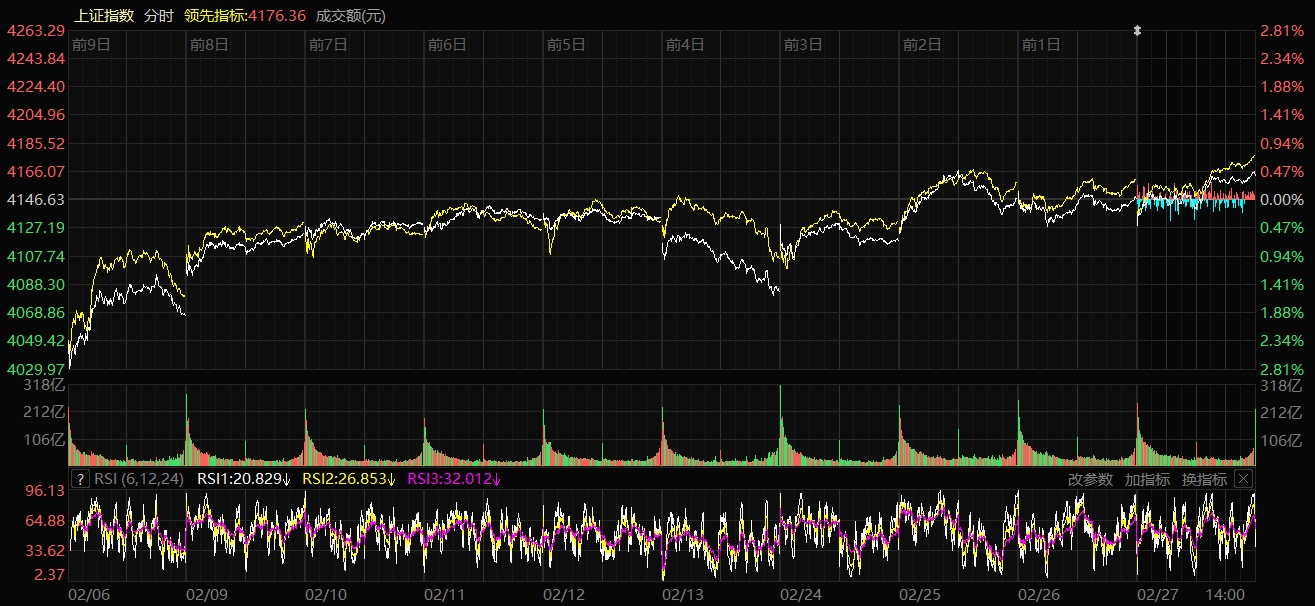Screen dimensions: 1315x606
Task: Select the 分时 chart mode label
Action: click(x=158, y=16)
